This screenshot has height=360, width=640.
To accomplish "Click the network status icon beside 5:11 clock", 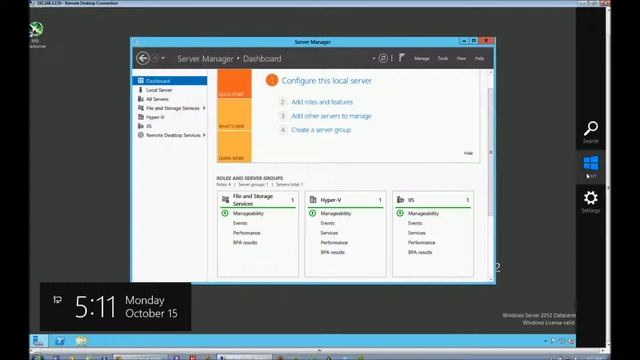I will click(58, 300).
